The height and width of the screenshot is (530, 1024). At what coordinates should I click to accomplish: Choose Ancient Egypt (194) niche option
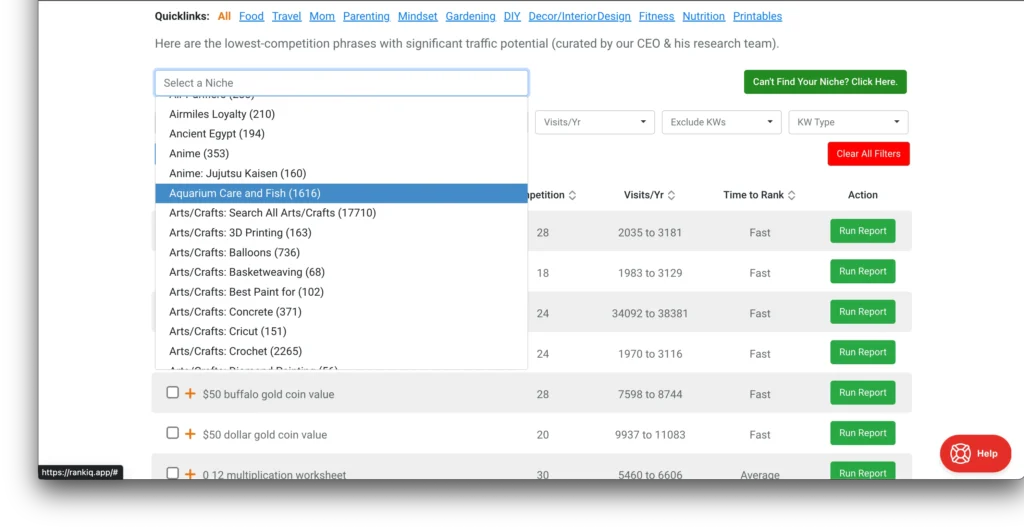coord(341,134)
